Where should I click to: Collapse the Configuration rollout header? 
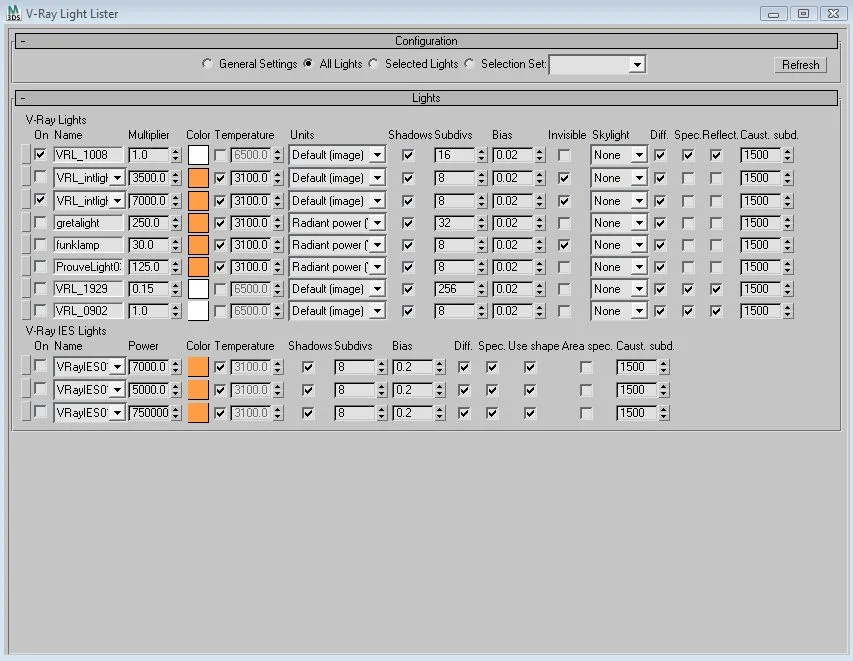pyautogui.click(x=426, y=41)
